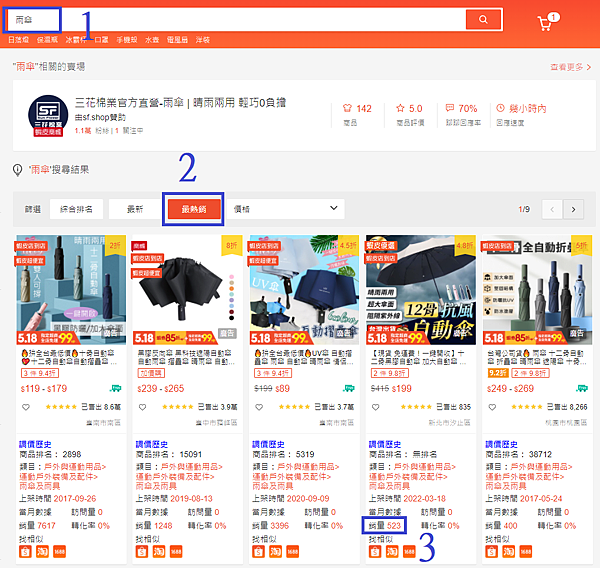Click listing date 2022-03-18
The width and height of the screenshot is (600, 568).
425,499
